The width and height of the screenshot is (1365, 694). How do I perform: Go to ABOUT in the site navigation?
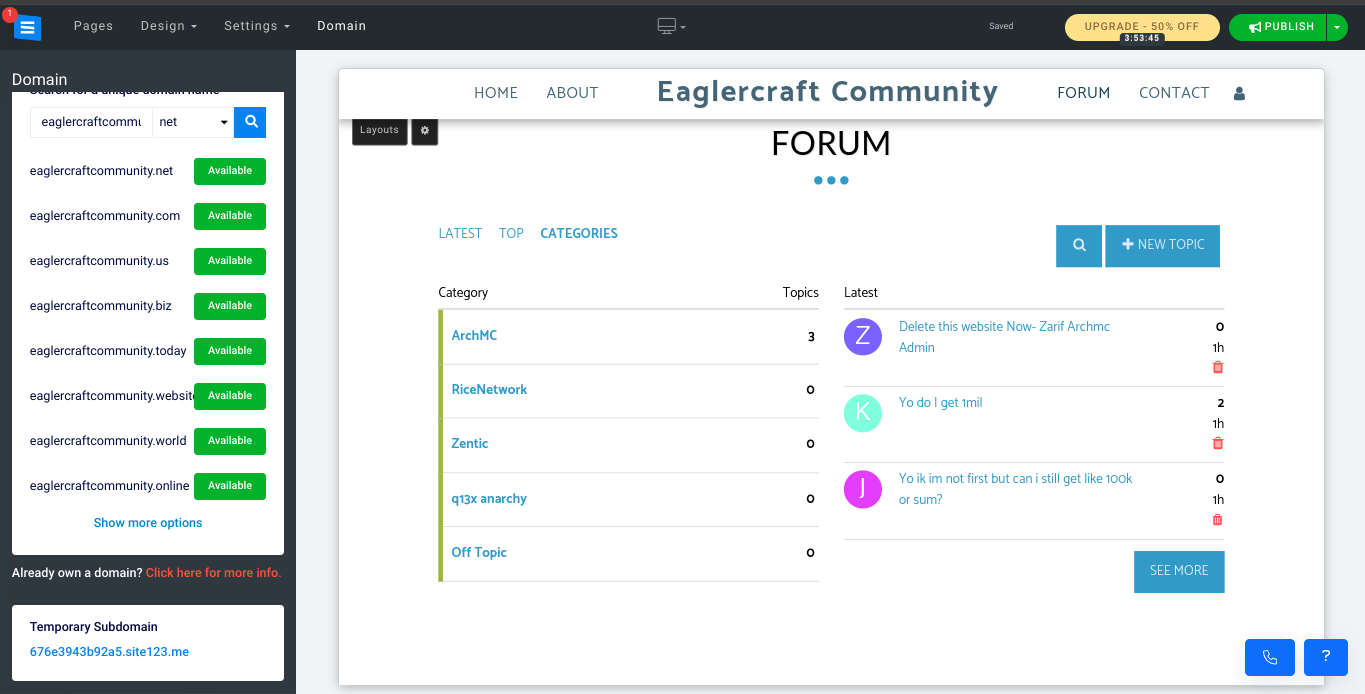[x=572, y=93]
